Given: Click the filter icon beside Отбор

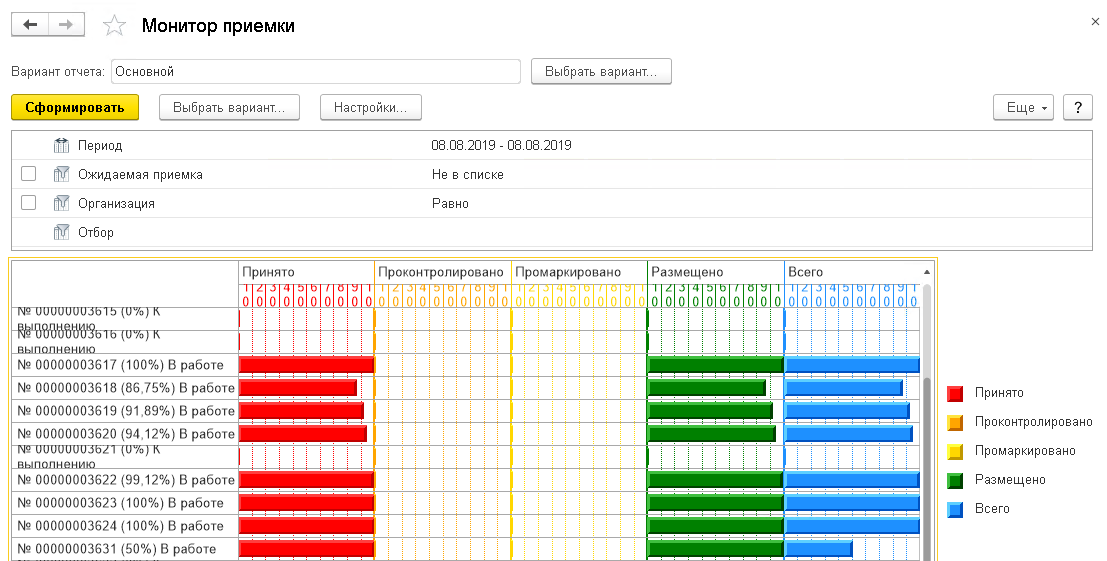Looking at the screenshot, I should pos(61,233).
